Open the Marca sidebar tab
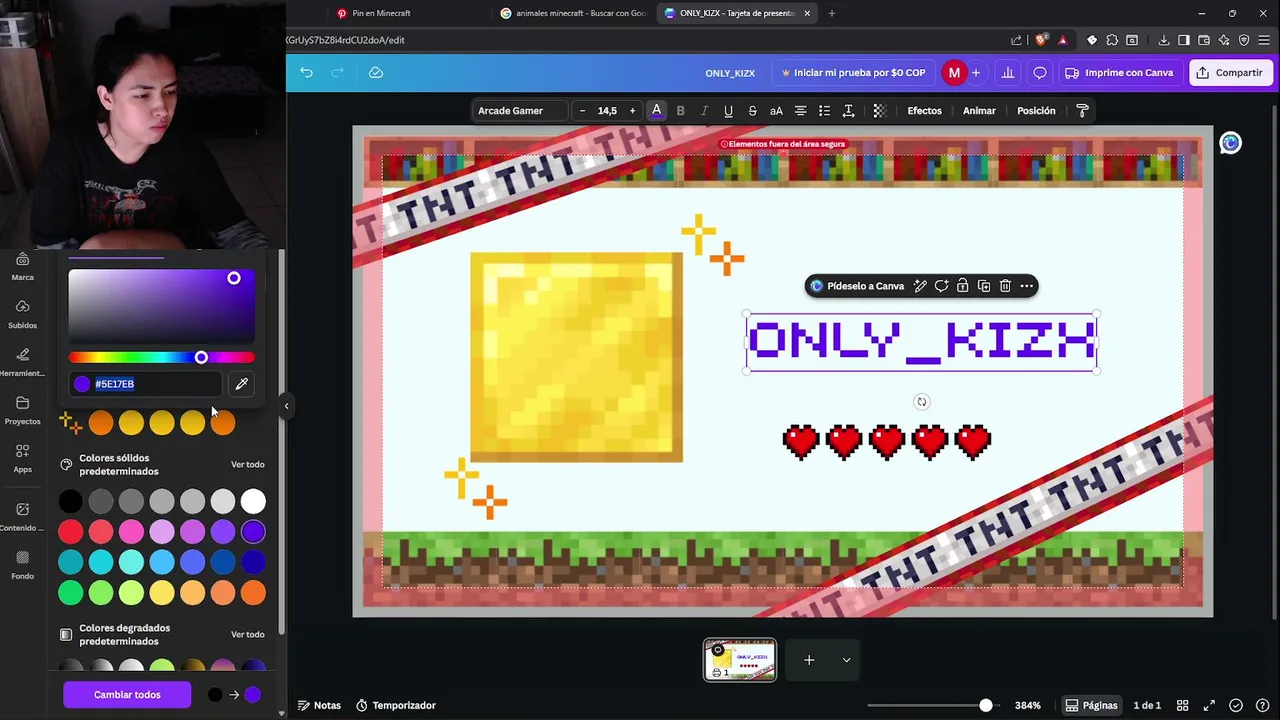The image size is (1280, 720). tap(22, 267)
